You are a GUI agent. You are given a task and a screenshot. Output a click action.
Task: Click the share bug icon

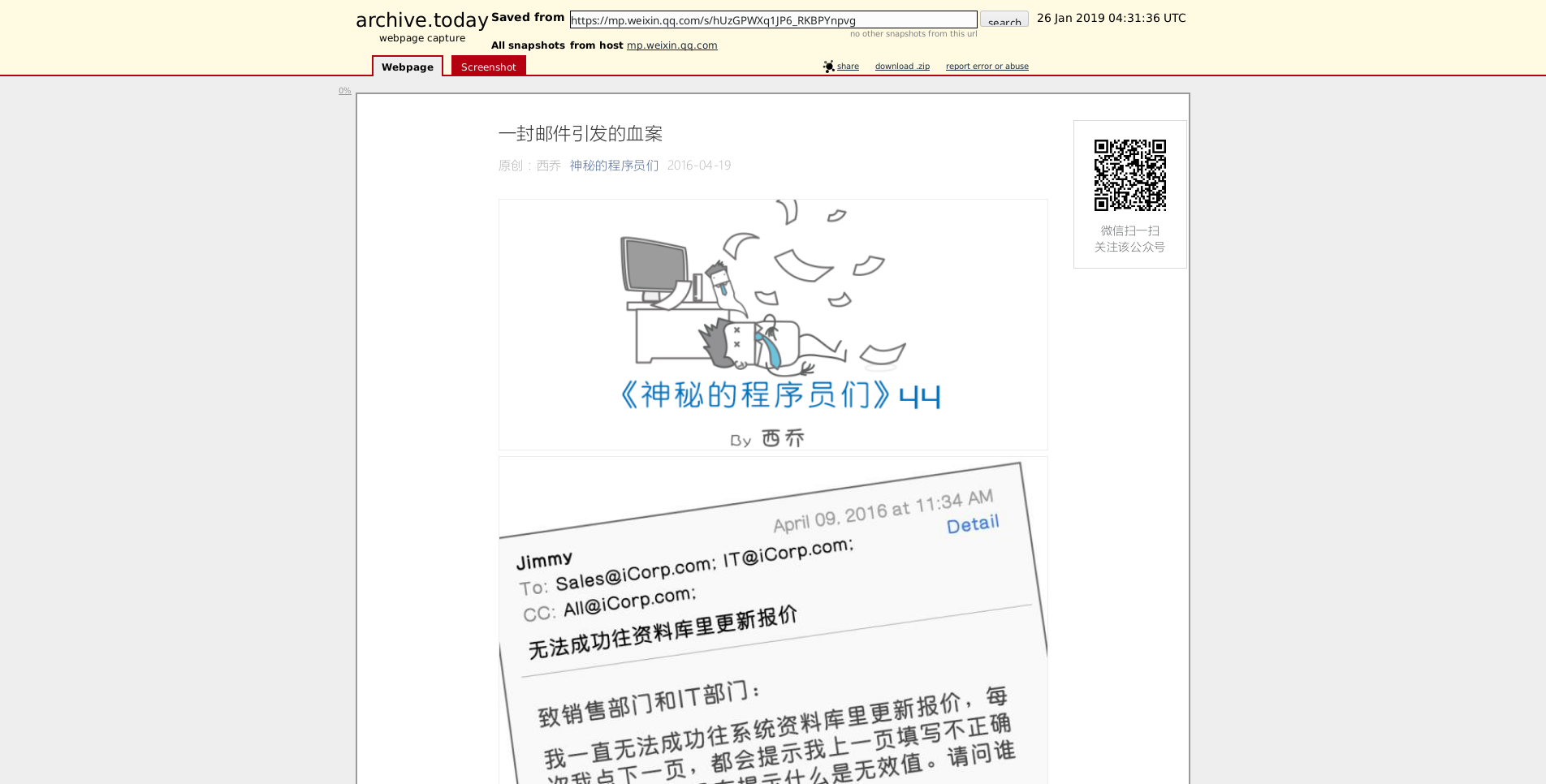(x=828, y=67)
